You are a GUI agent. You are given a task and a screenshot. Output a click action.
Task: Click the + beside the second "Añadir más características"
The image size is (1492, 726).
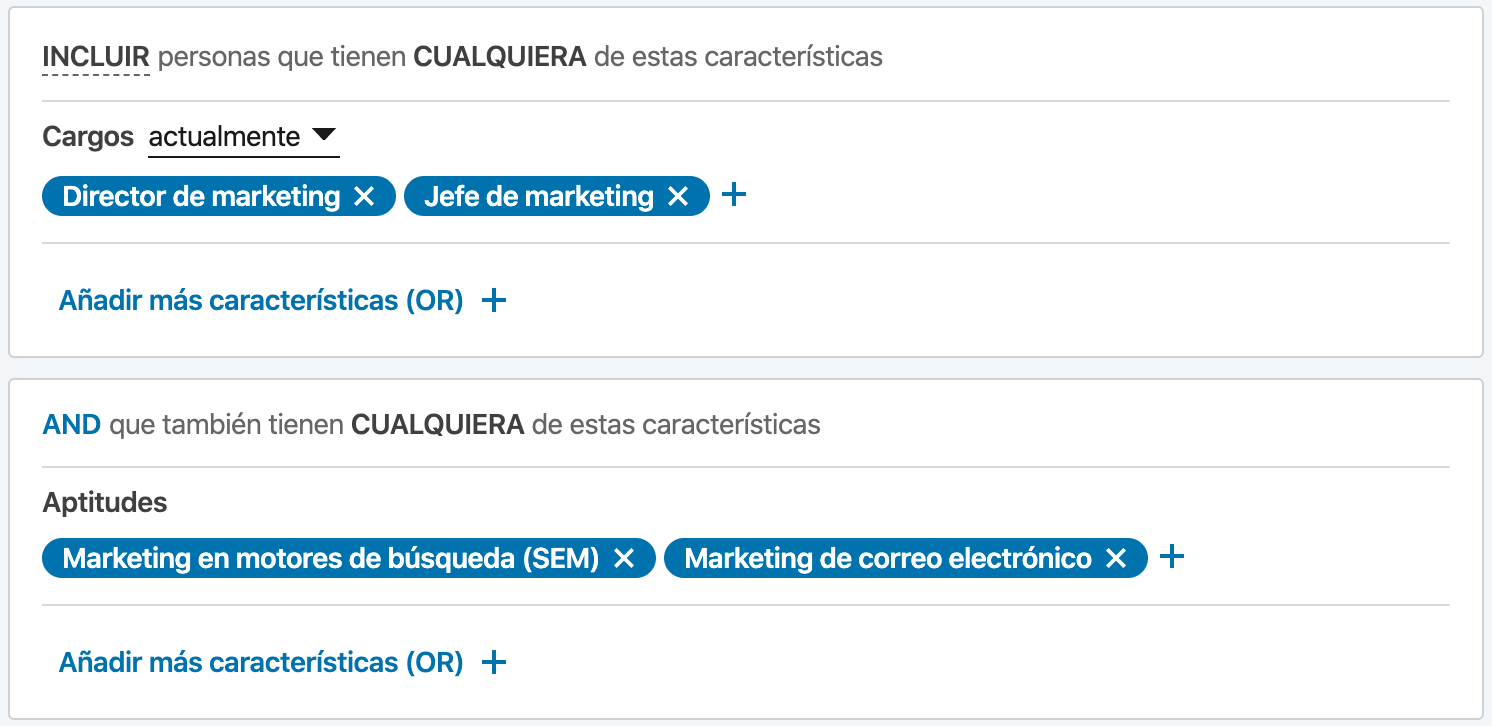click(493, 662)
